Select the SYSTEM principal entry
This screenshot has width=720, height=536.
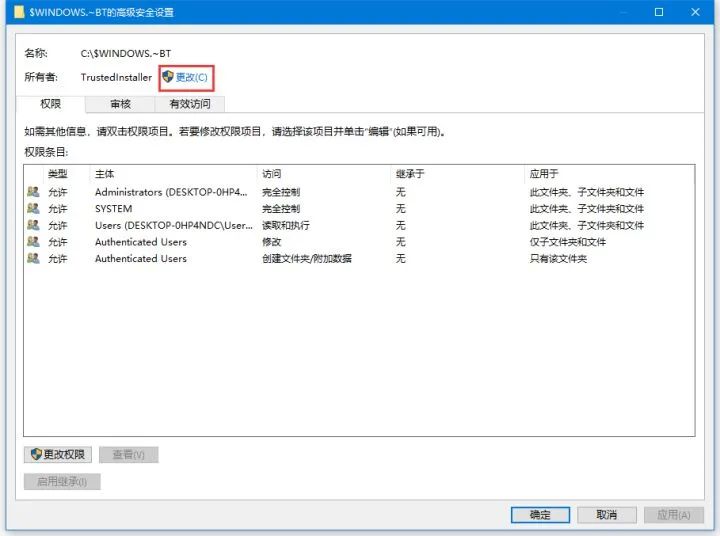click(359, 209)
